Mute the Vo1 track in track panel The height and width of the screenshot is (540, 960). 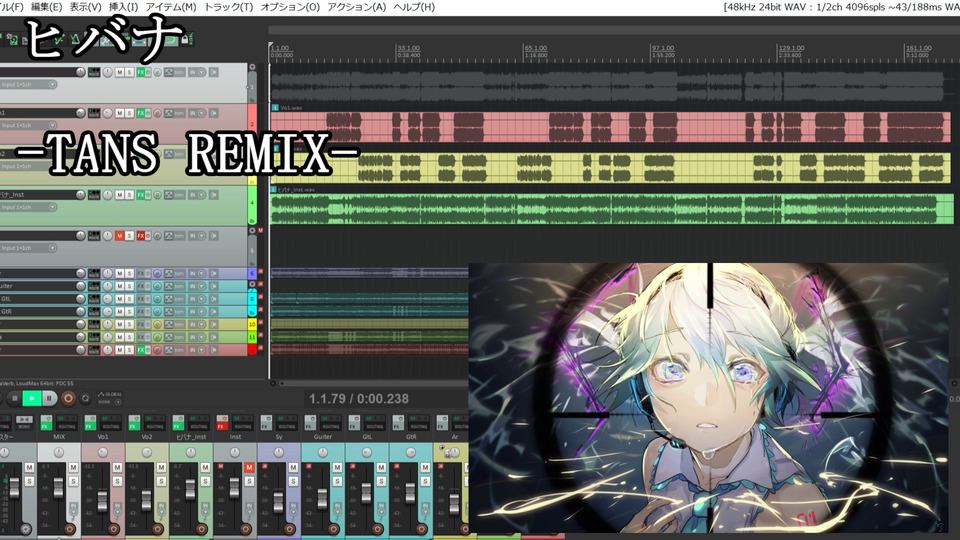tap(120, 113)
